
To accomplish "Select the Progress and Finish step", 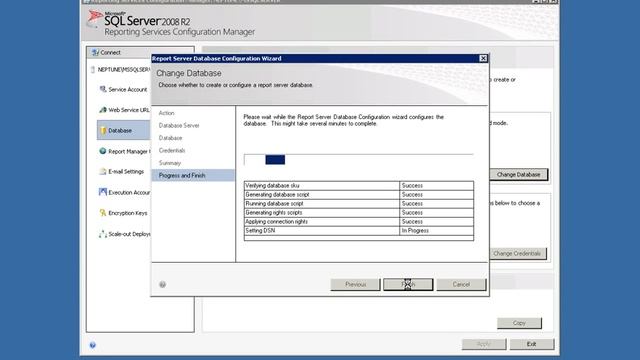I will pyautogui.click(x=193, y=176).
